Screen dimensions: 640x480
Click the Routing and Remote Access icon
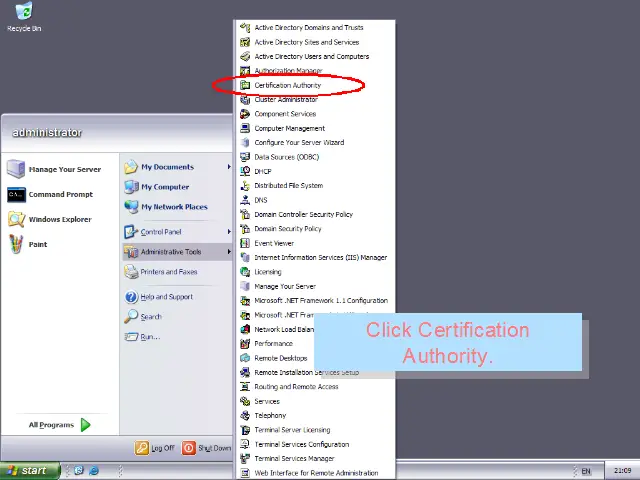pyautogui.click(x=245, y=387)
